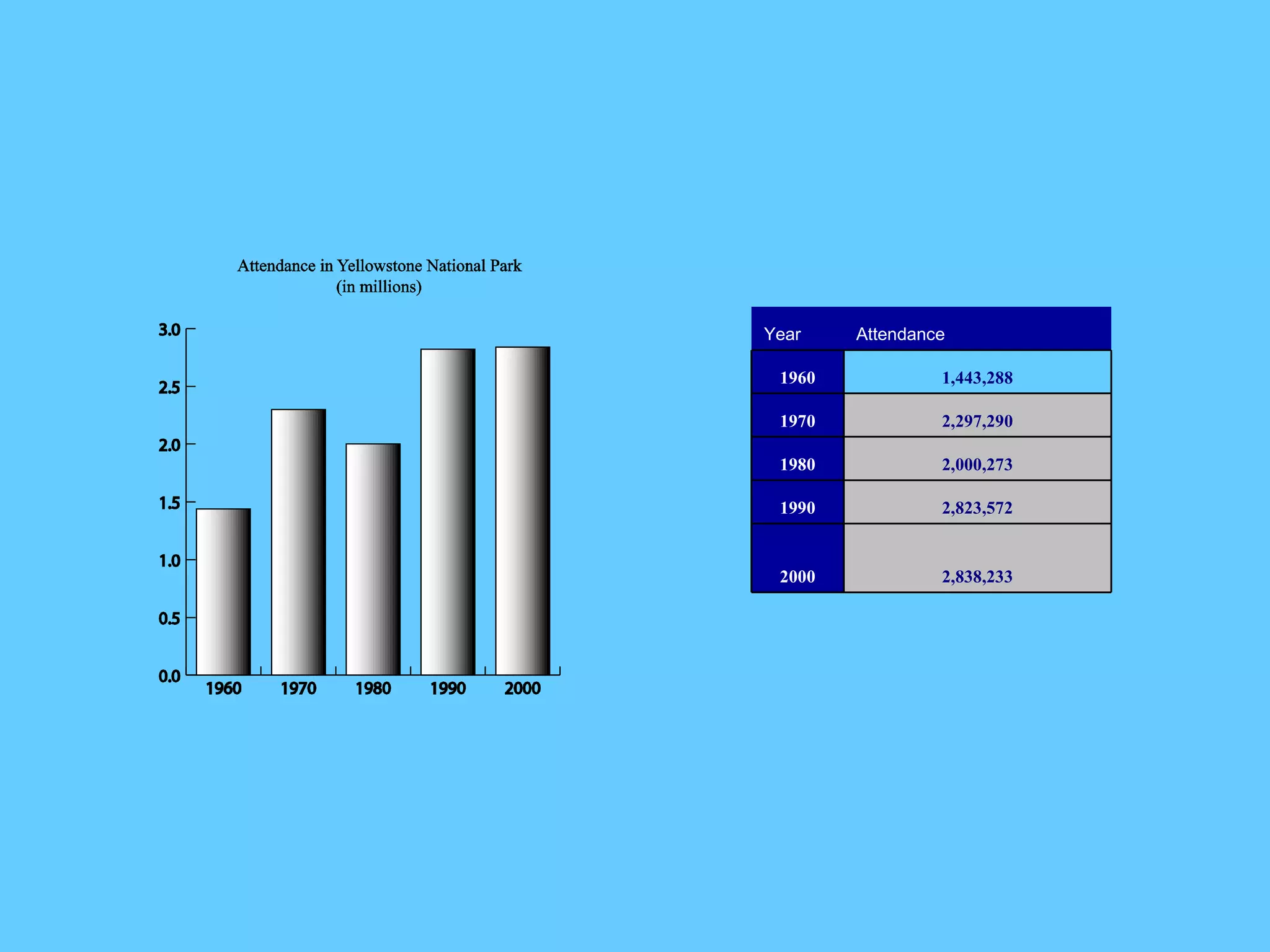Click the 1990 bar in the chart
The width and height of the screenshot is (1270, 952).
448,512
